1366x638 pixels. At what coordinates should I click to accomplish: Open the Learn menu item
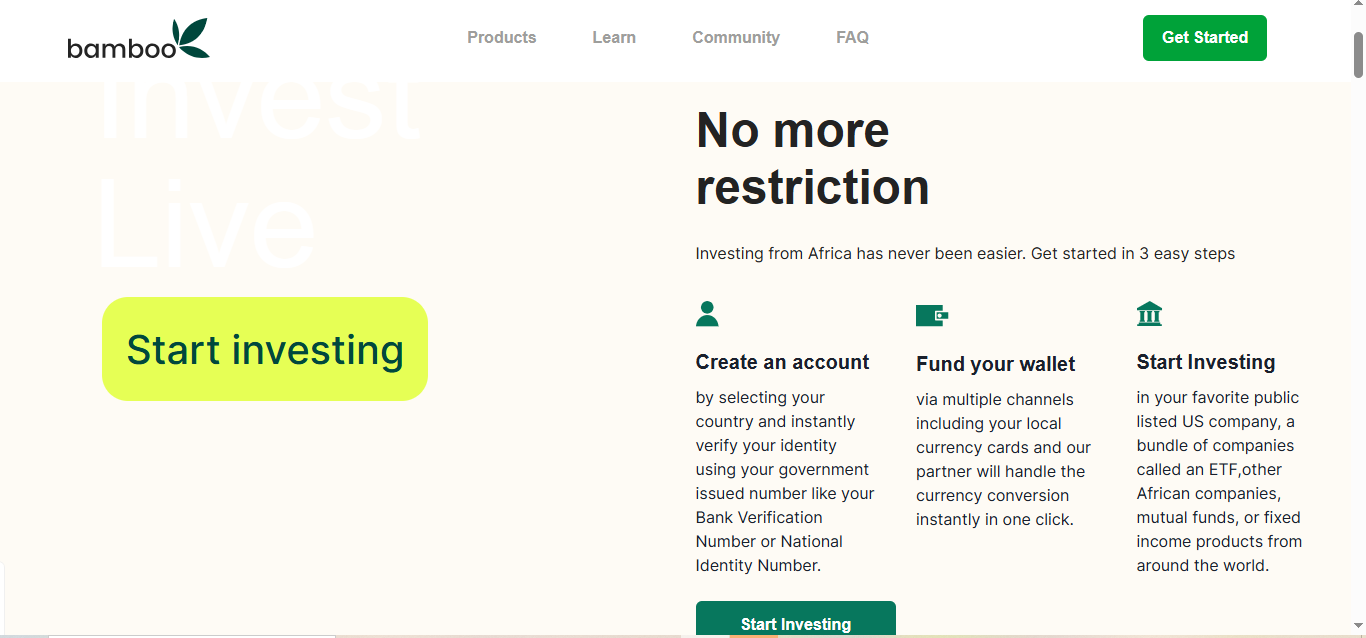point(614,38)
